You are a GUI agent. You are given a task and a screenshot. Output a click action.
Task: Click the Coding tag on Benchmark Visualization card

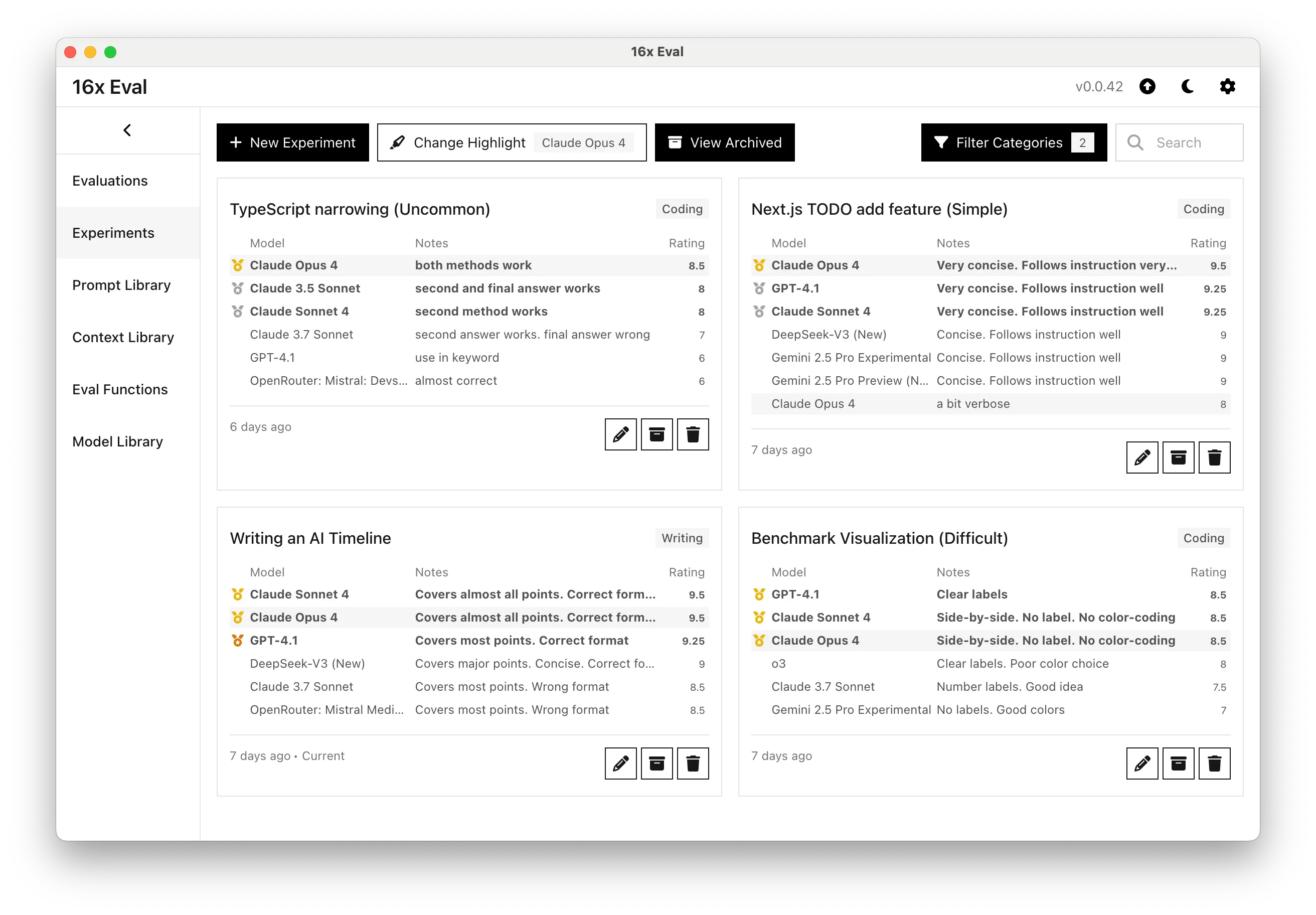coord(1204,538)
